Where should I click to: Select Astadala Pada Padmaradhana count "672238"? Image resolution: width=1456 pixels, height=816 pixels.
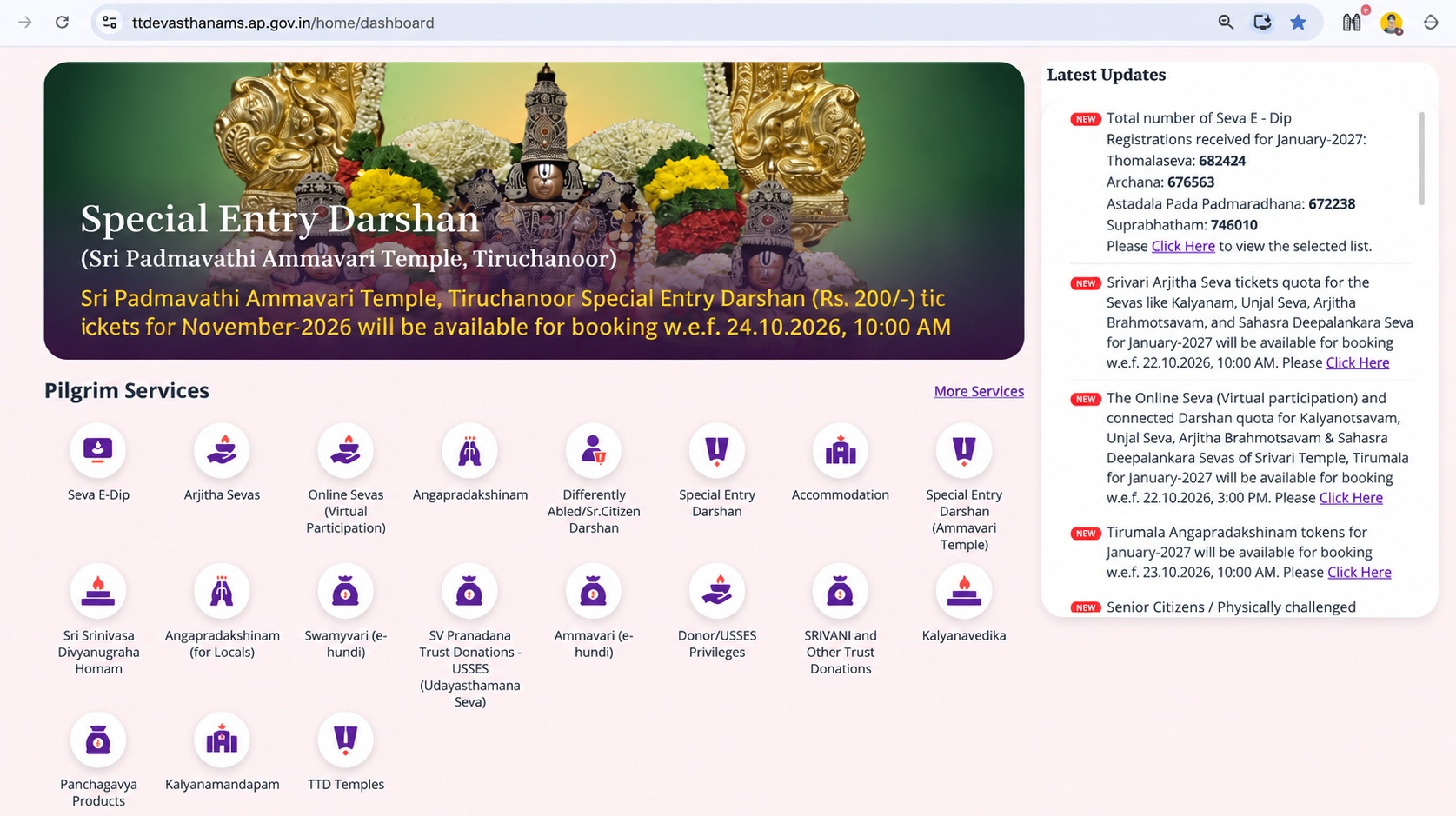[x=1332, y=204]
